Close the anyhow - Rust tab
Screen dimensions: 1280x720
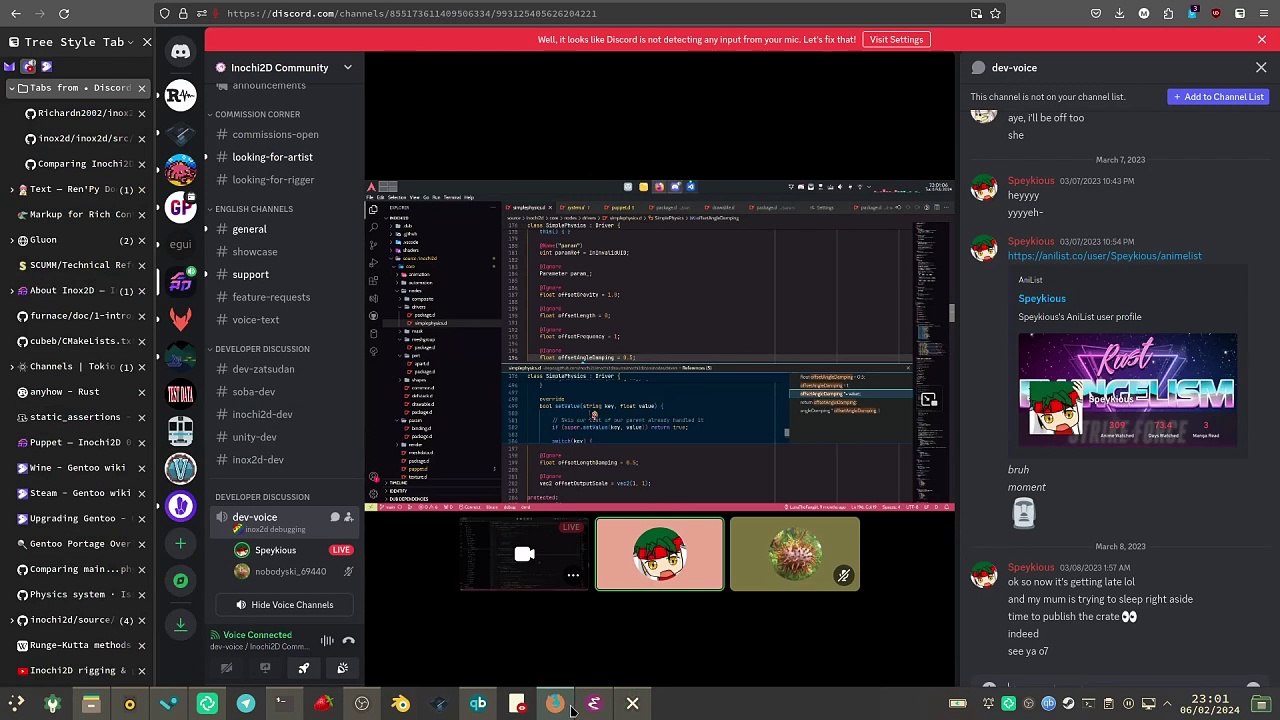point(141,392)
